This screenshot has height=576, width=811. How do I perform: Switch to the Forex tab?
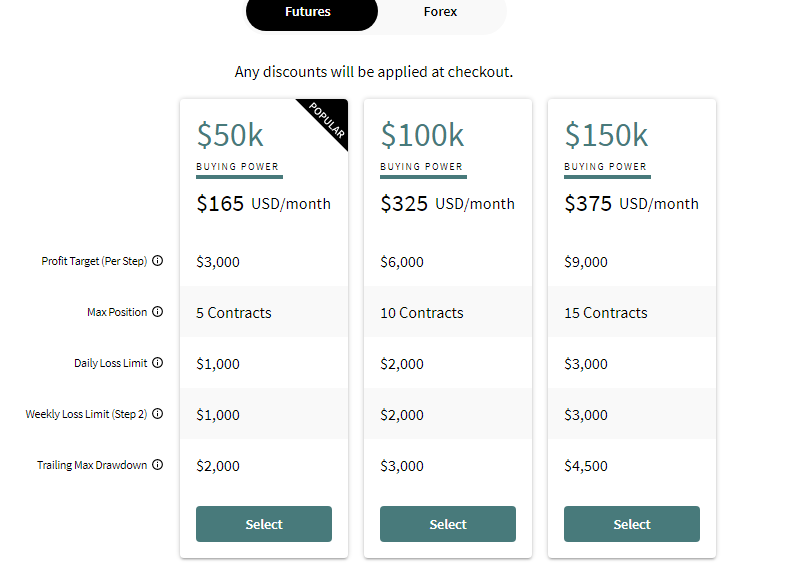[x=440, y=12]
